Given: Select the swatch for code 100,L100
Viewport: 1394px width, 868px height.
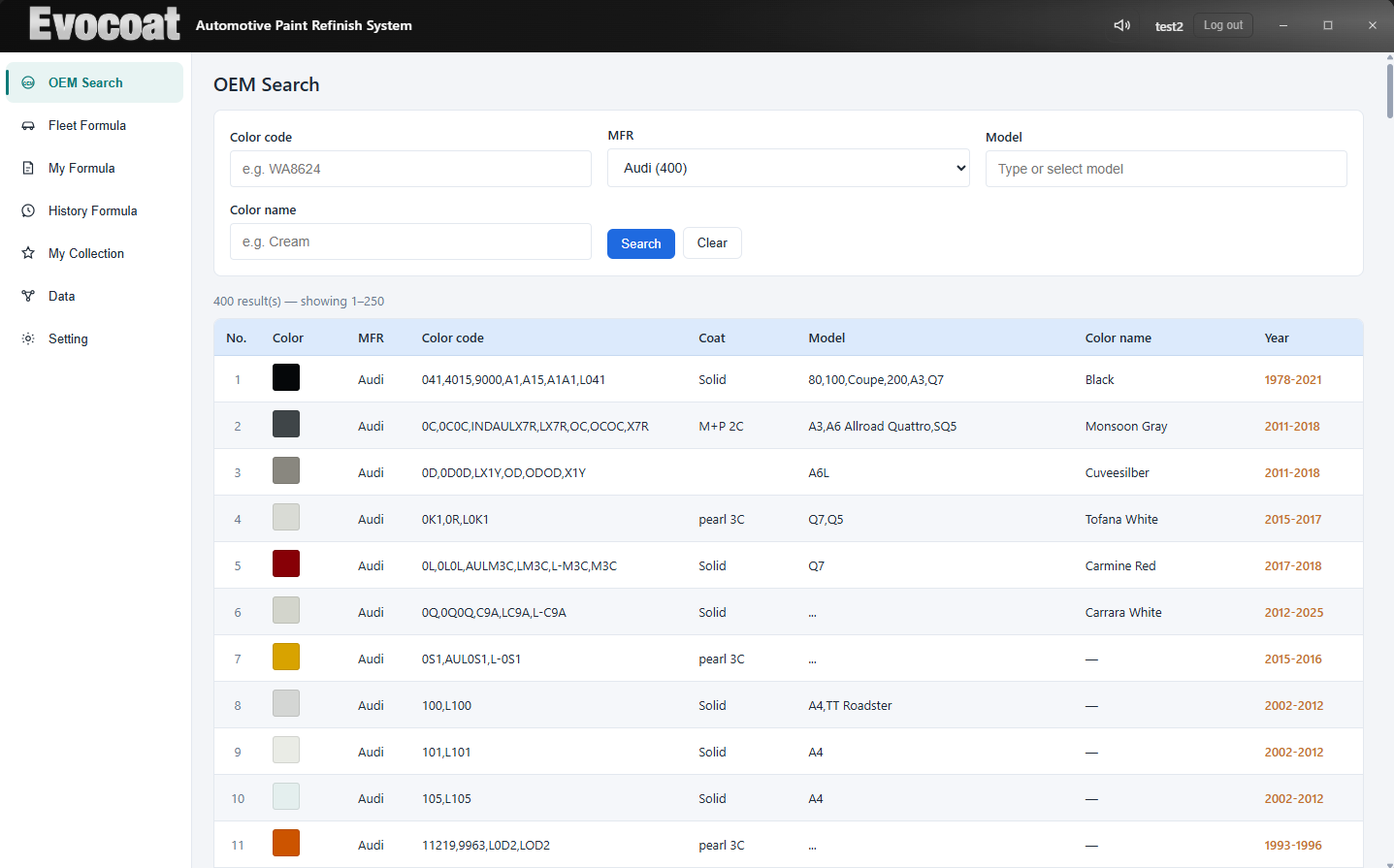Looking at the screenshot, I should click(286, 703).
